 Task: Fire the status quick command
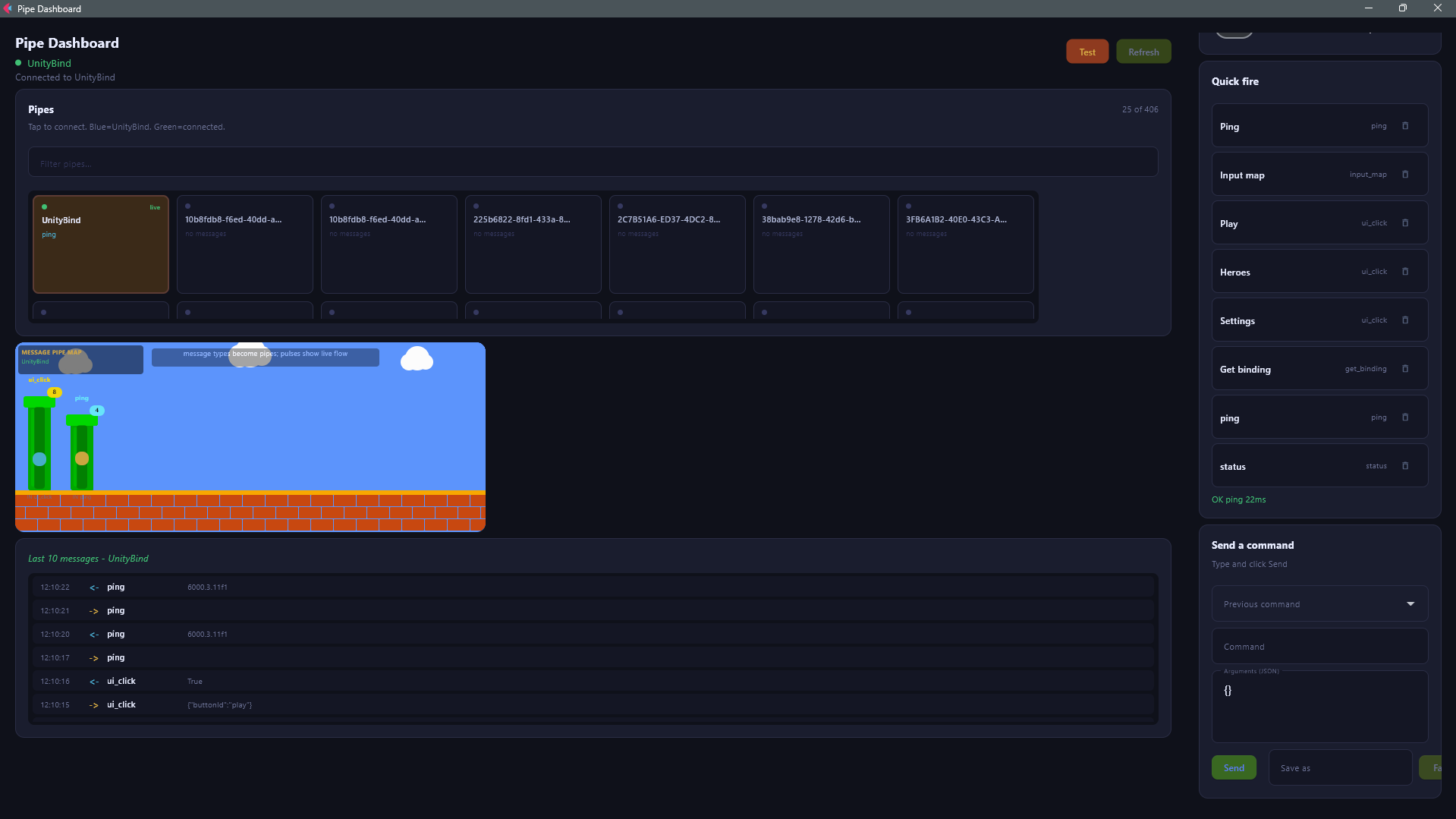coord(1319,466)
